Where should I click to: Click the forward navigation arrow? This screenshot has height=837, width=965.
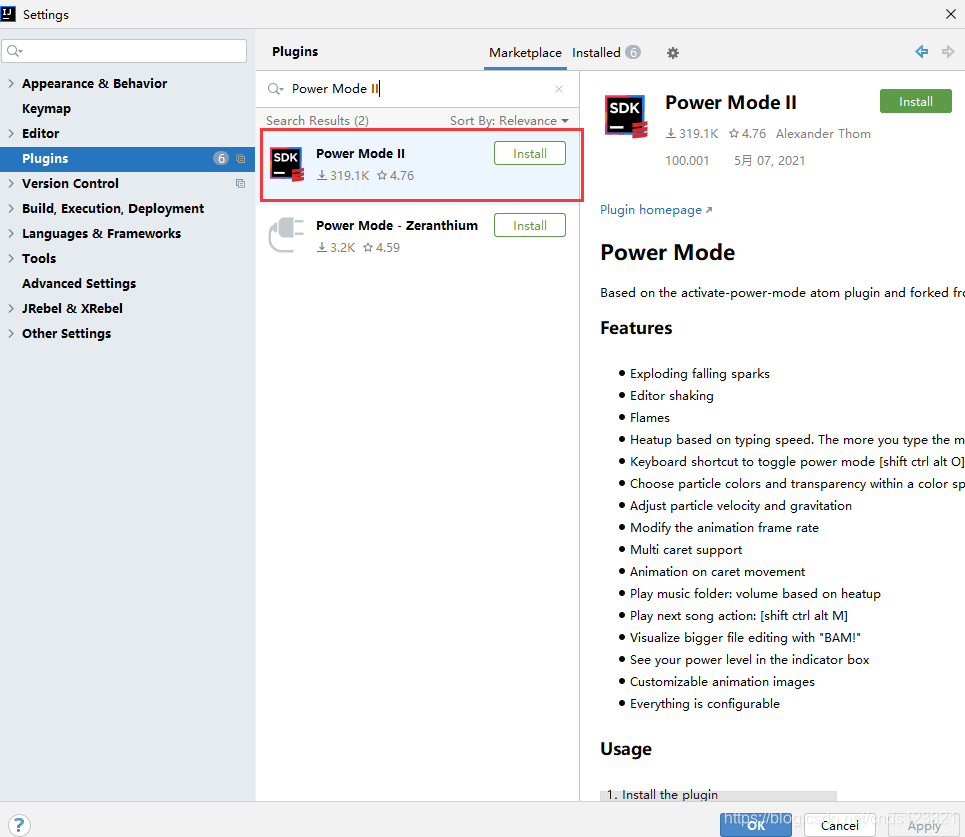[x=948, y=51]
